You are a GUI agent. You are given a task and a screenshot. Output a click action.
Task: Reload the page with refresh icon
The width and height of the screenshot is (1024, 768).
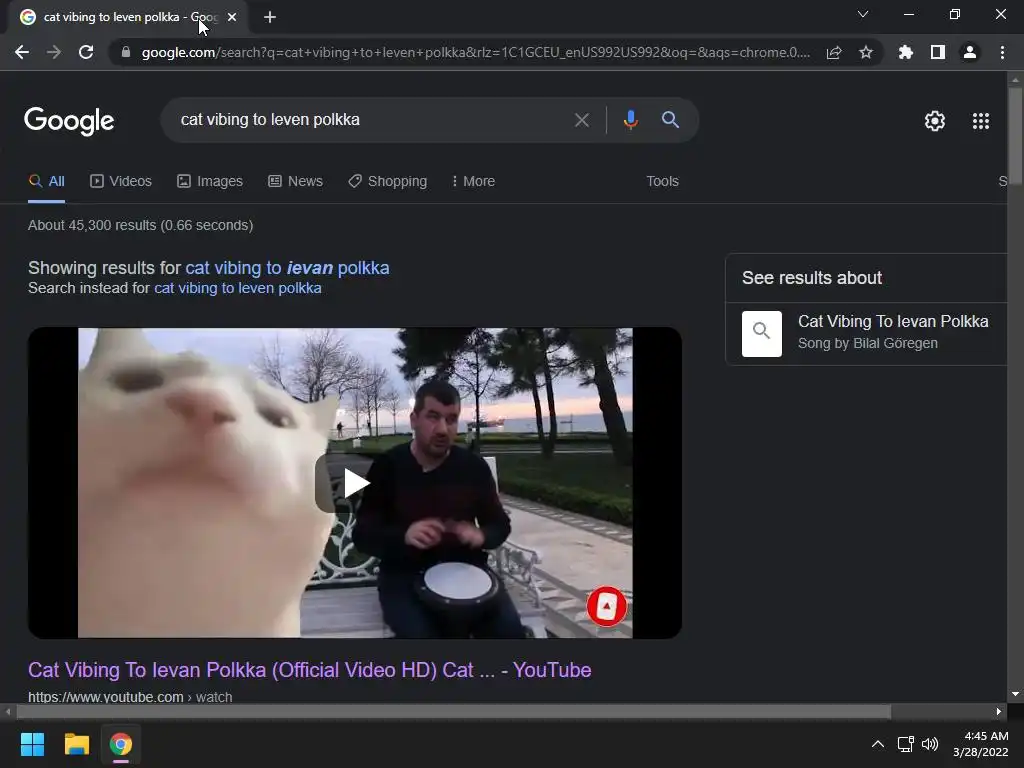click(86, 52)
